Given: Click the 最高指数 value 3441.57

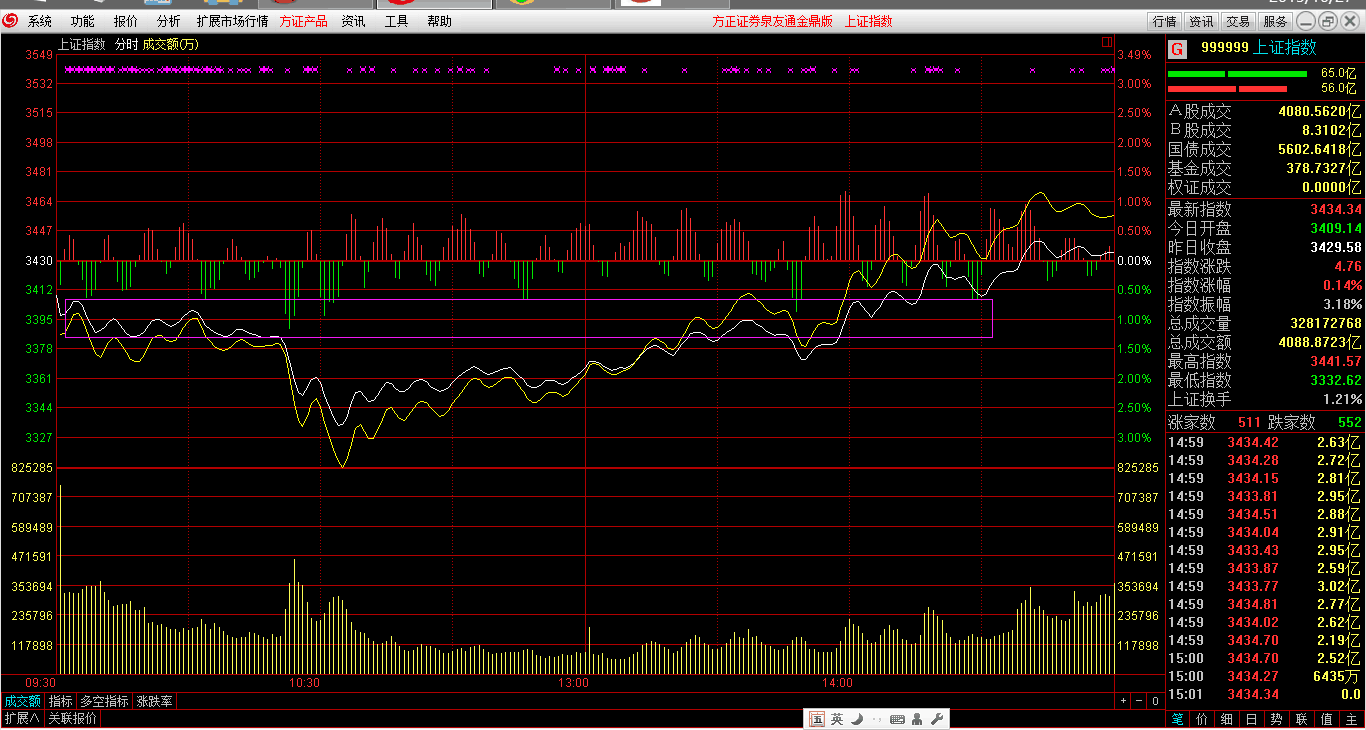Looking at the screenshot, I should tap(1336, 361).
